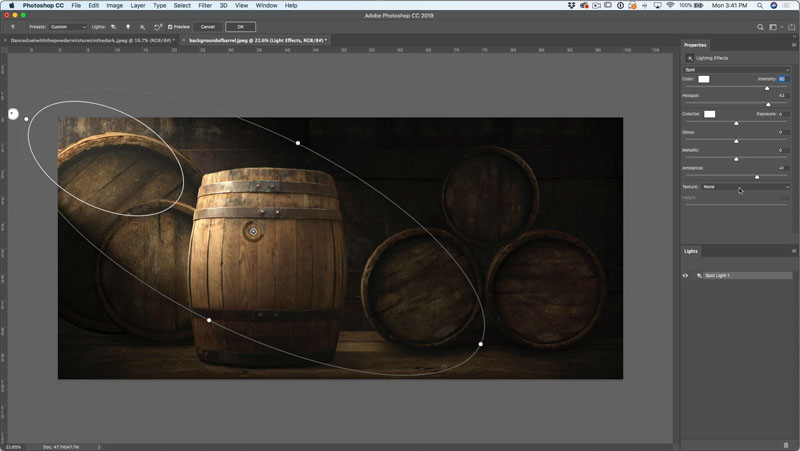Click the Lighting Effects tool icon in options bar
The image size is (800, 451).
pos(13,27)
